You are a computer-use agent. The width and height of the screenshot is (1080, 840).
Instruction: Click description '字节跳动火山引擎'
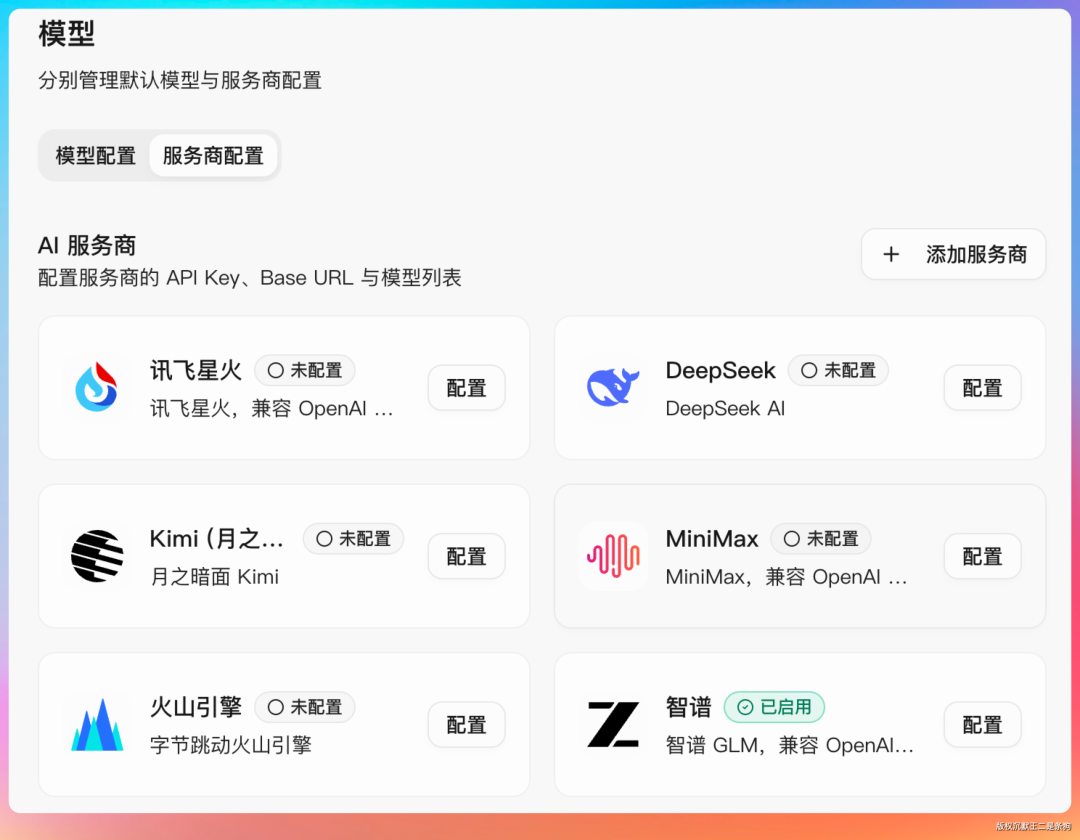[231, 745]
